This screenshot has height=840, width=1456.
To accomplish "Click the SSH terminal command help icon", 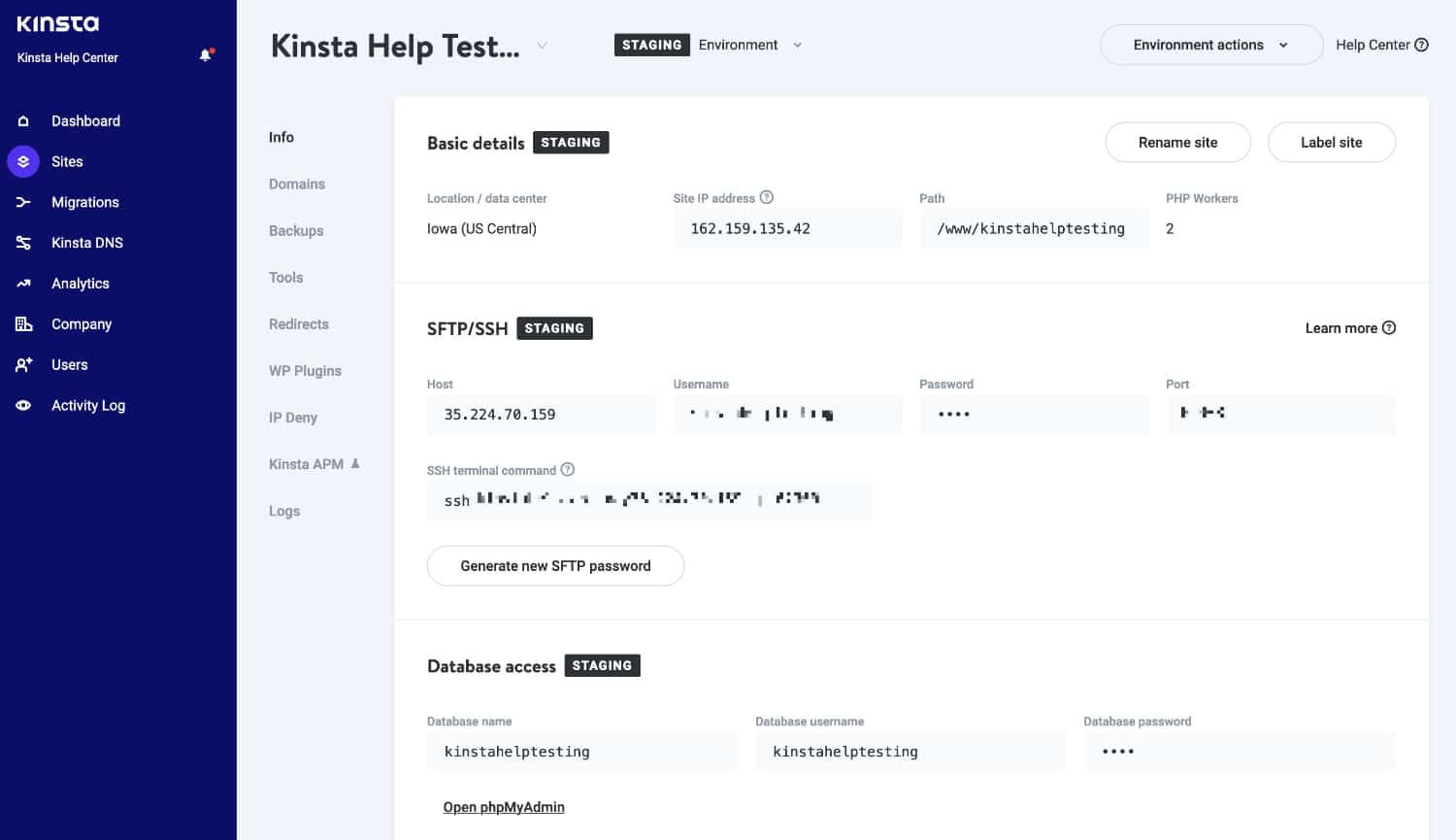I will pyautogui.click(x=568, y=470).
